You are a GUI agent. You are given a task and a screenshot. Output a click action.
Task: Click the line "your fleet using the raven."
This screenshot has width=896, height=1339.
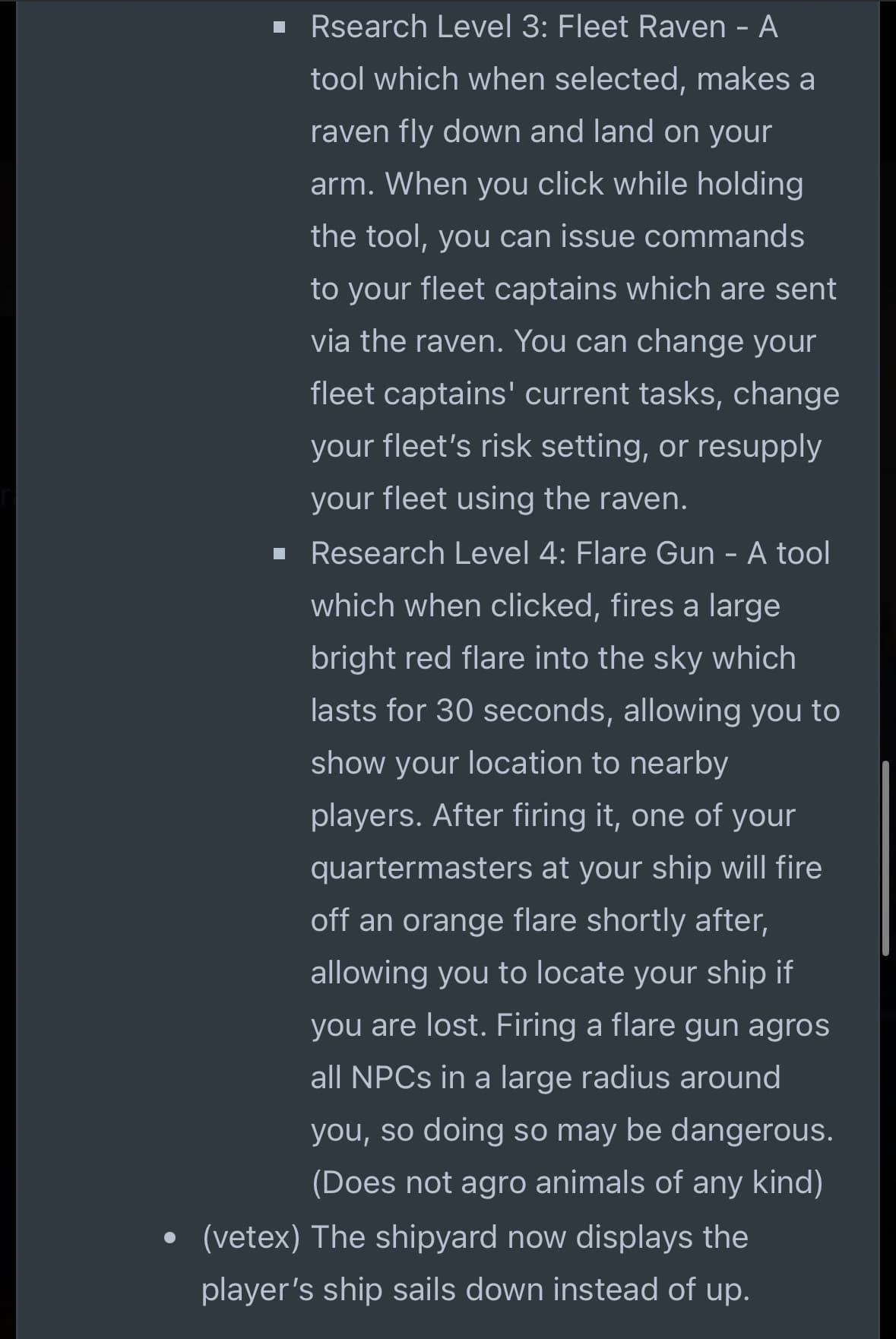point(499,499)
